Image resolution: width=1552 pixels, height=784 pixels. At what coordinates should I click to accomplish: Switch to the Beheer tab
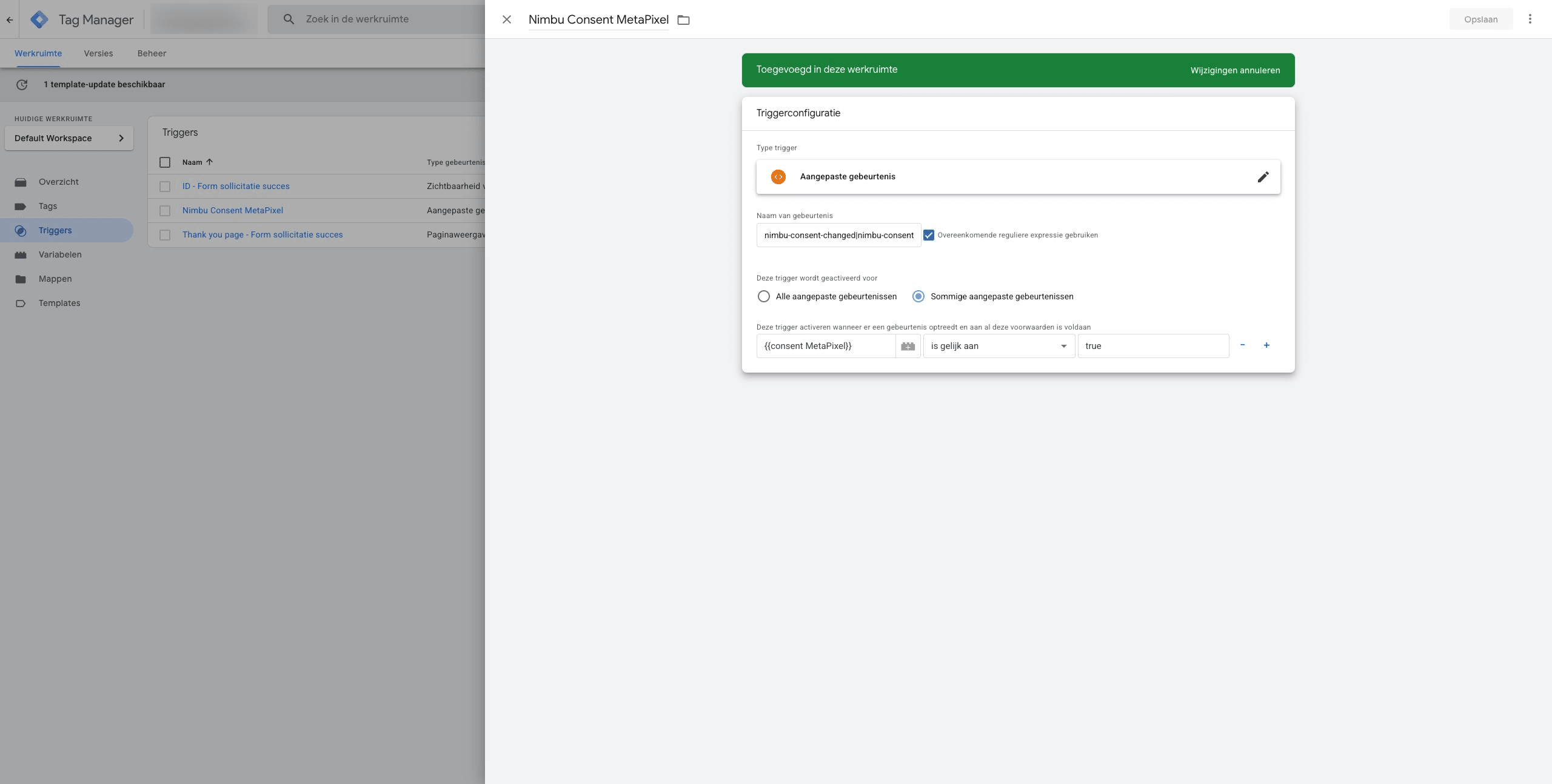coord(152,53)
